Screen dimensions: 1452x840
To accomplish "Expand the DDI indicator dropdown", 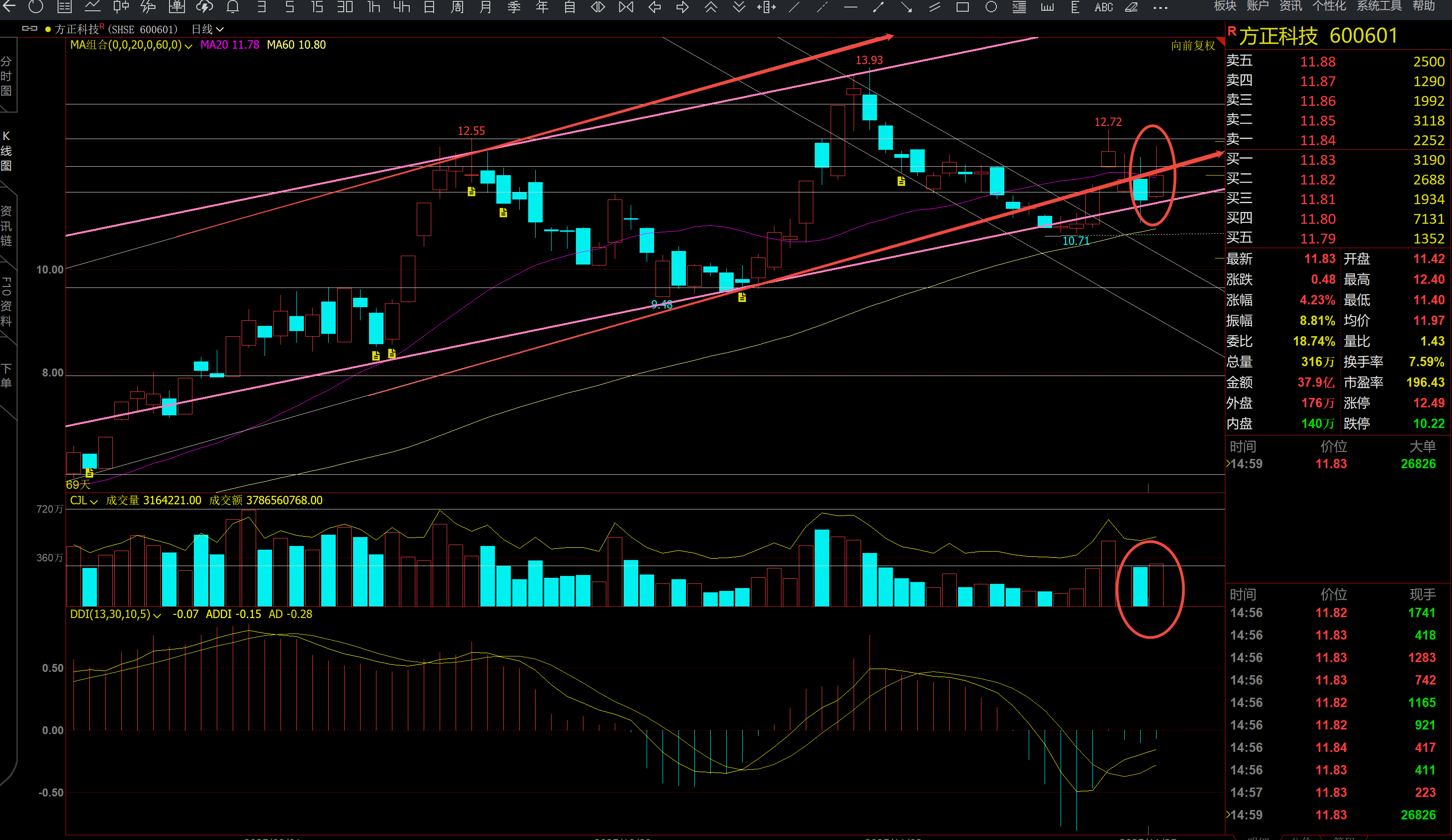I will [157, 615].
